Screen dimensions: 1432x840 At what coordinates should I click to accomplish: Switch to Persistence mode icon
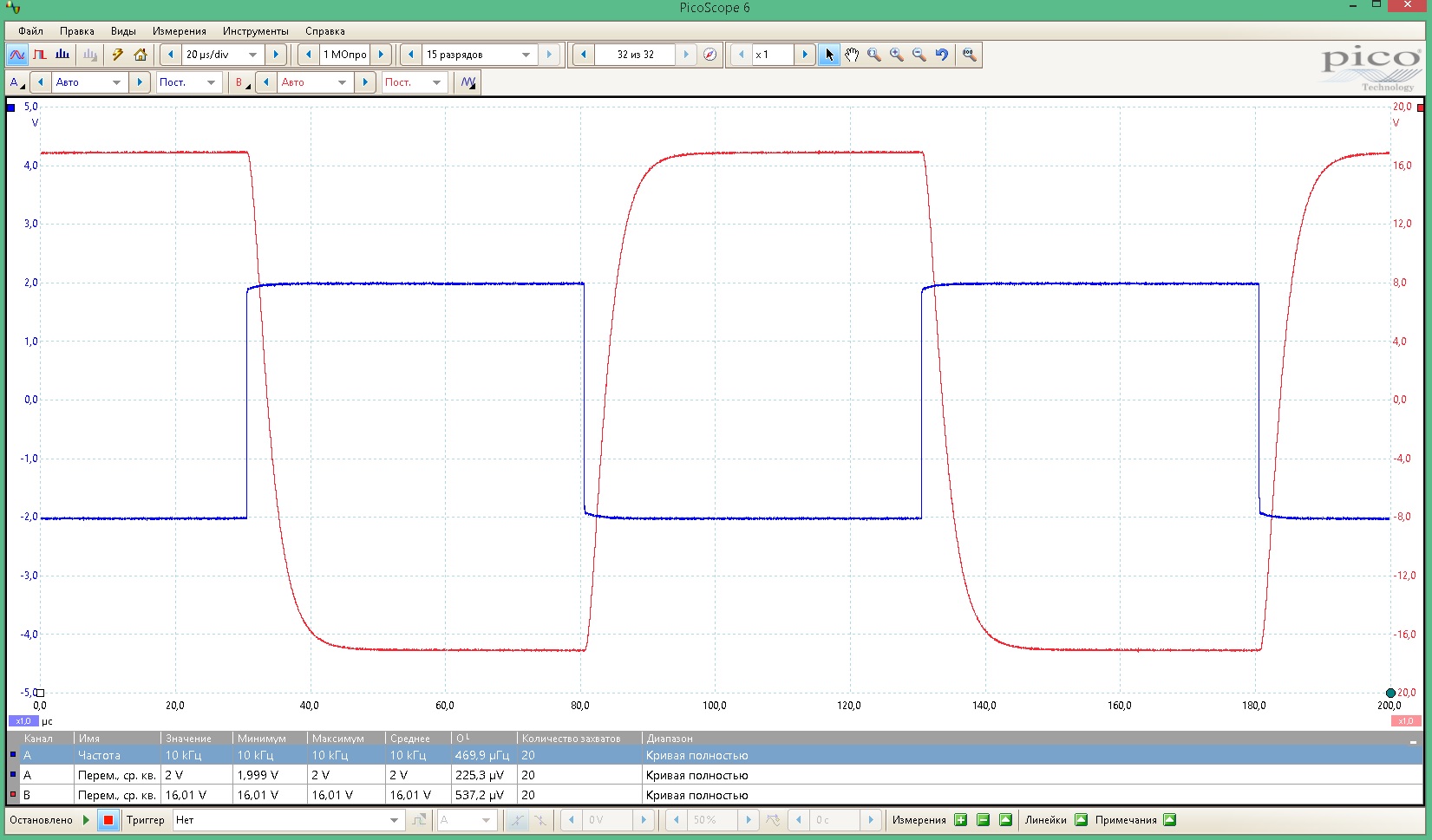click(x=40, y=55)
